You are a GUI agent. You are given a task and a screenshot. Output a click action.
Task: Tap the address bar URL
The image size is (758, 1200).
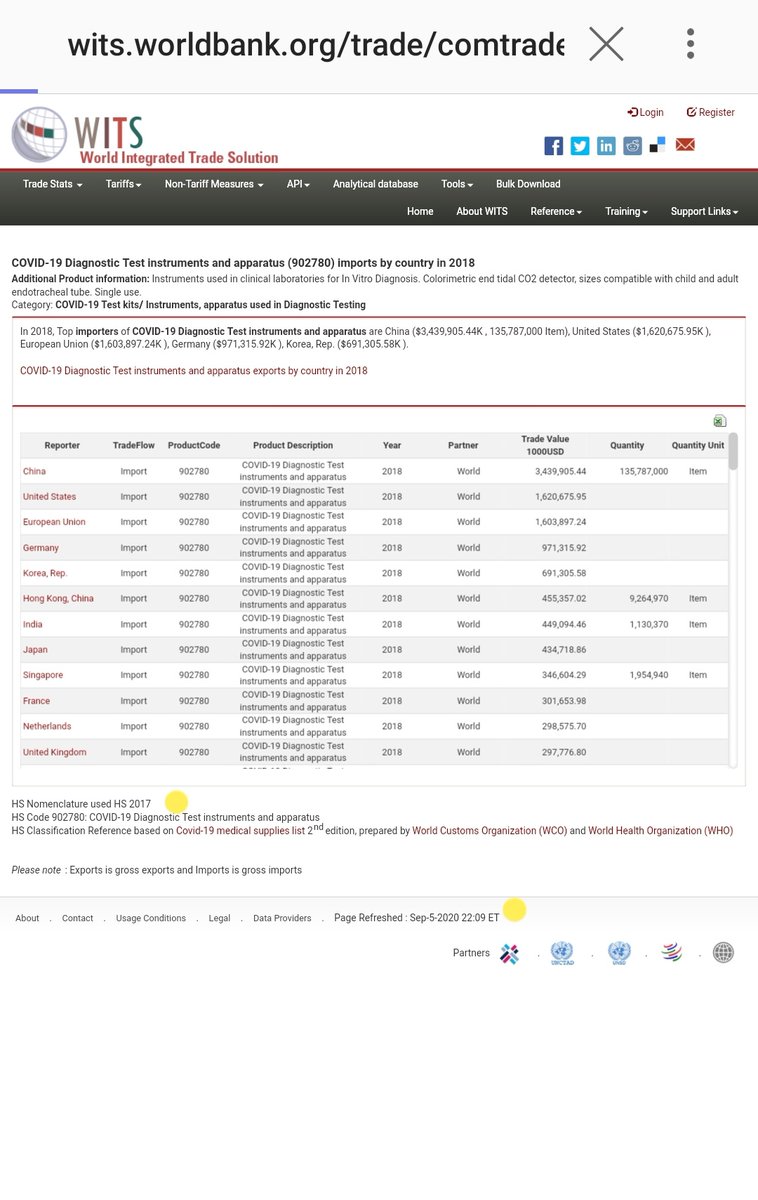(x=316, y=45)
